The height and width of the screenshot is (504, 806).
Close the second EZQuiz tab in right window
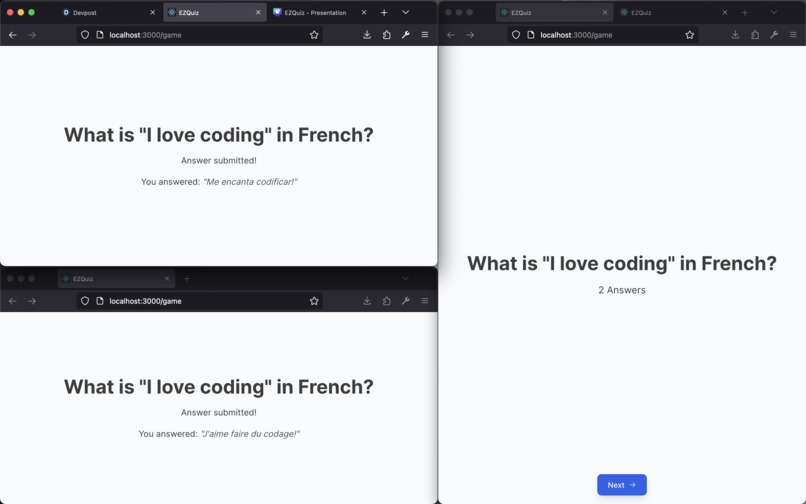[725, 12]
